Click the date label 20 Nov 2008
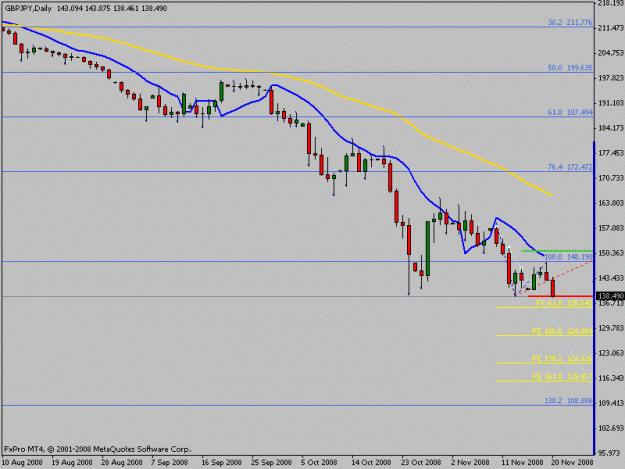 [572, 462]
